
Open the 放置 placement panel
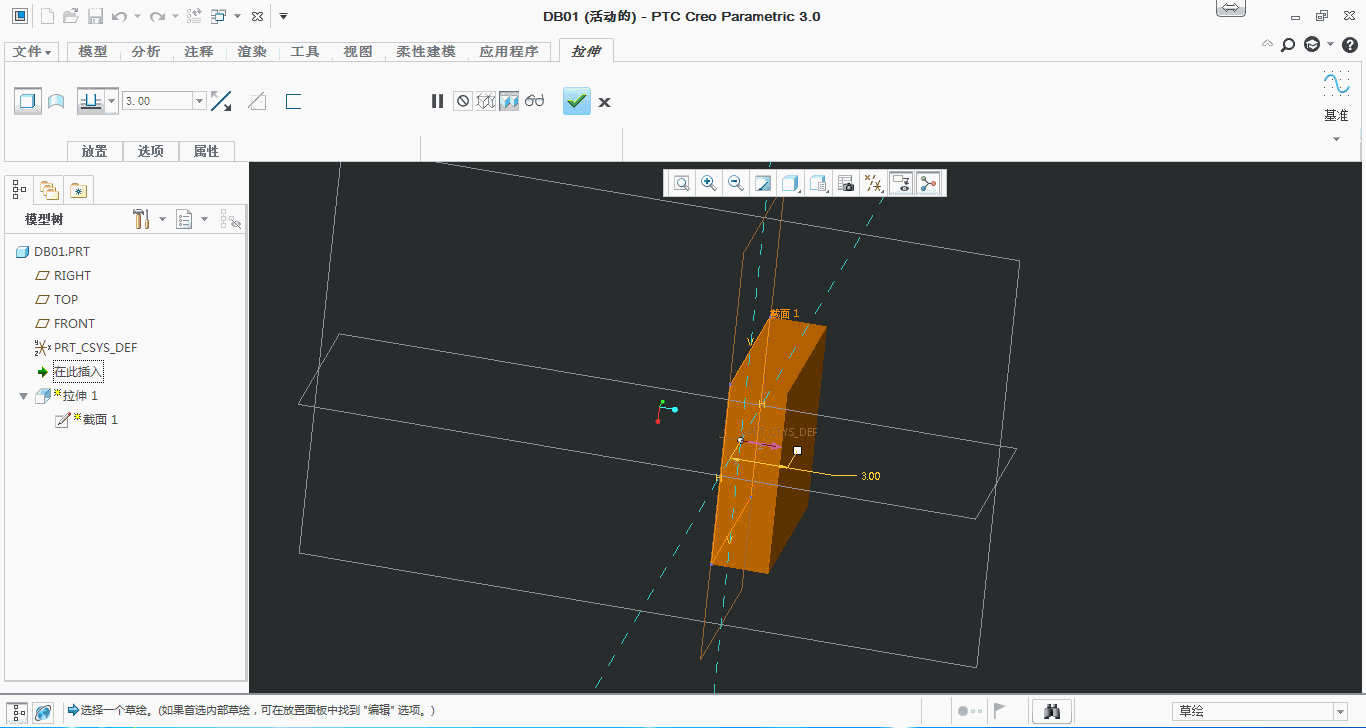(95, 151)
